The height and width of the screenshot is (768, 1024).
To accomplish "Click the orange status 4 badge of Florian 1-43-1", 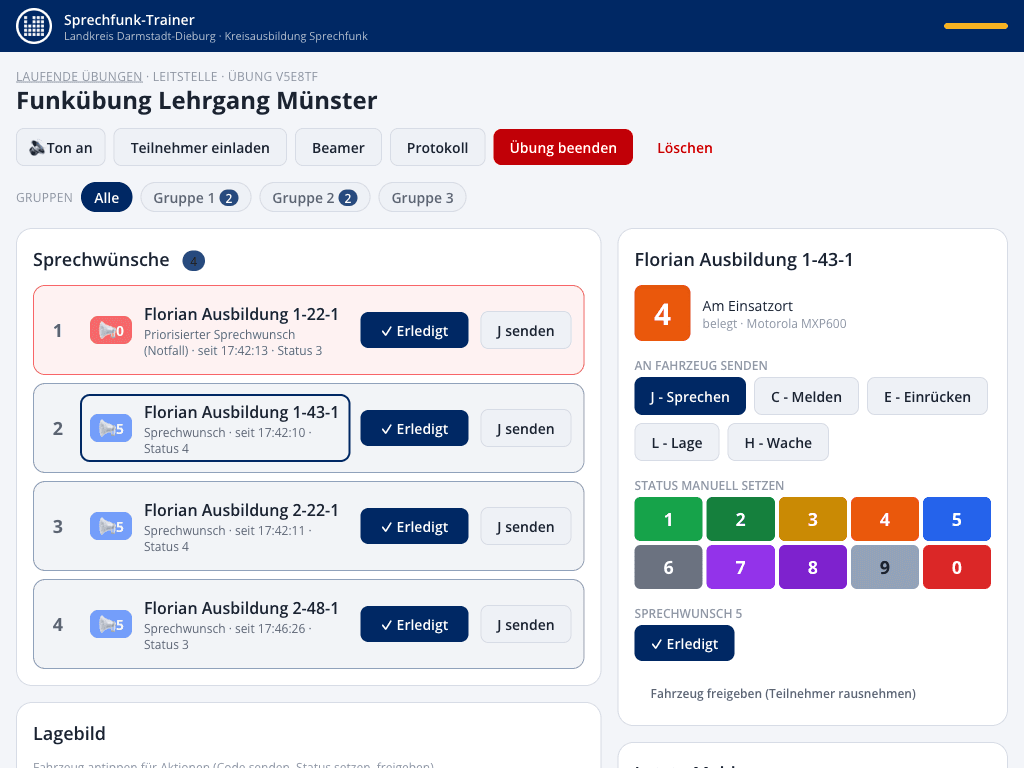I will tap(662, 313).
